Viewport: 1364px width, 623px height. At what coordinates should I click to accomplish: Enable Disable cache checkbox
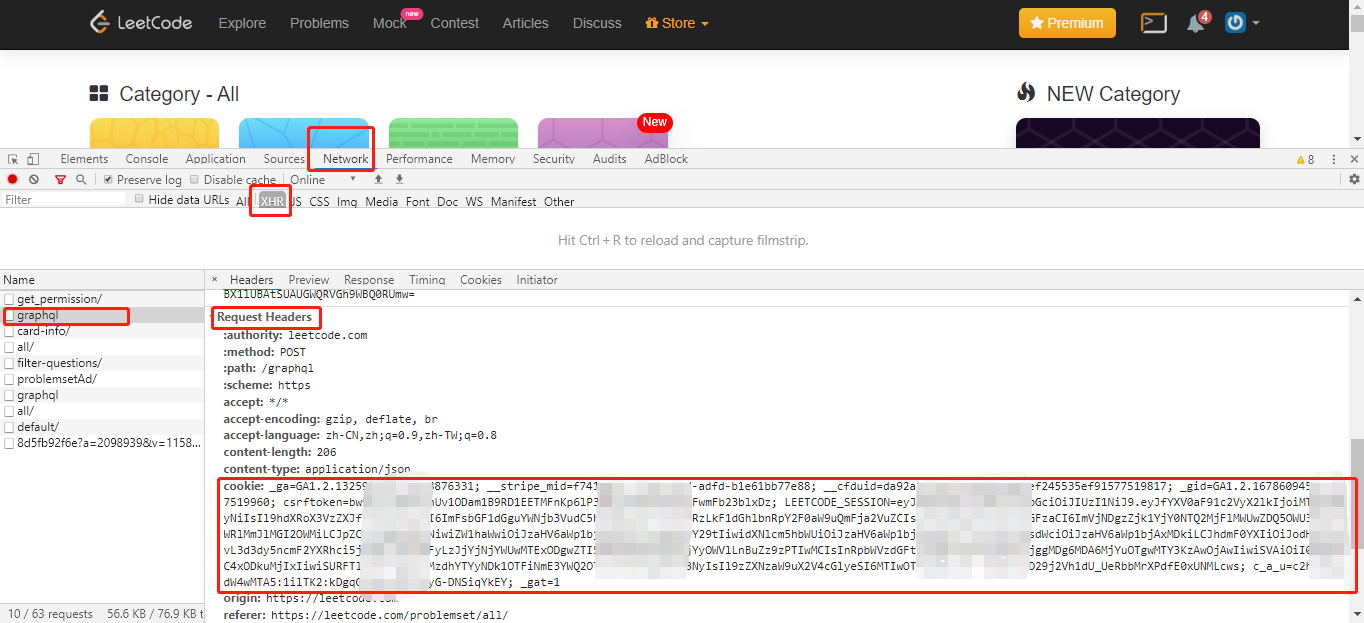point(194,180)
